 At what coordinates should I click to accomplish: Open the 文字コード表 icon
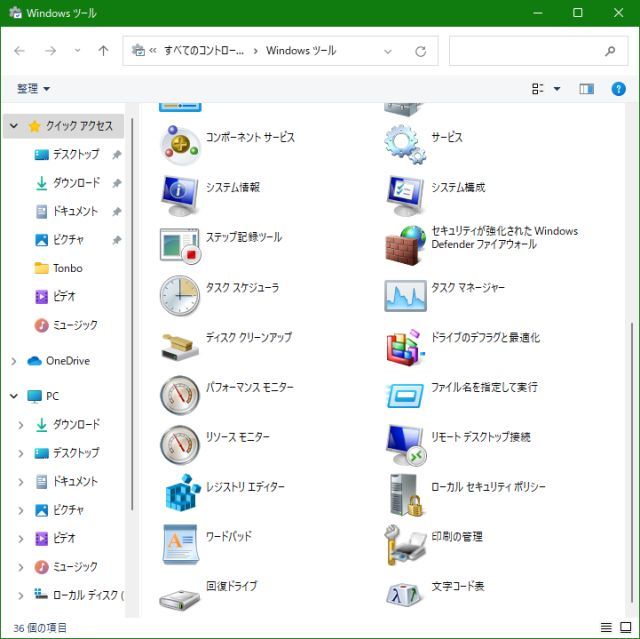coord(405,595)
